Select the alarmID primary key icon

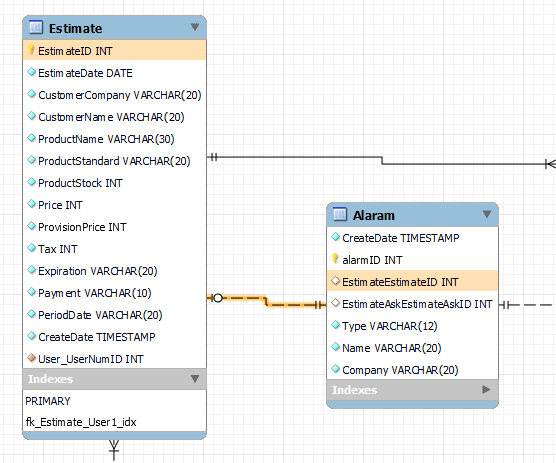coord(335,259)
